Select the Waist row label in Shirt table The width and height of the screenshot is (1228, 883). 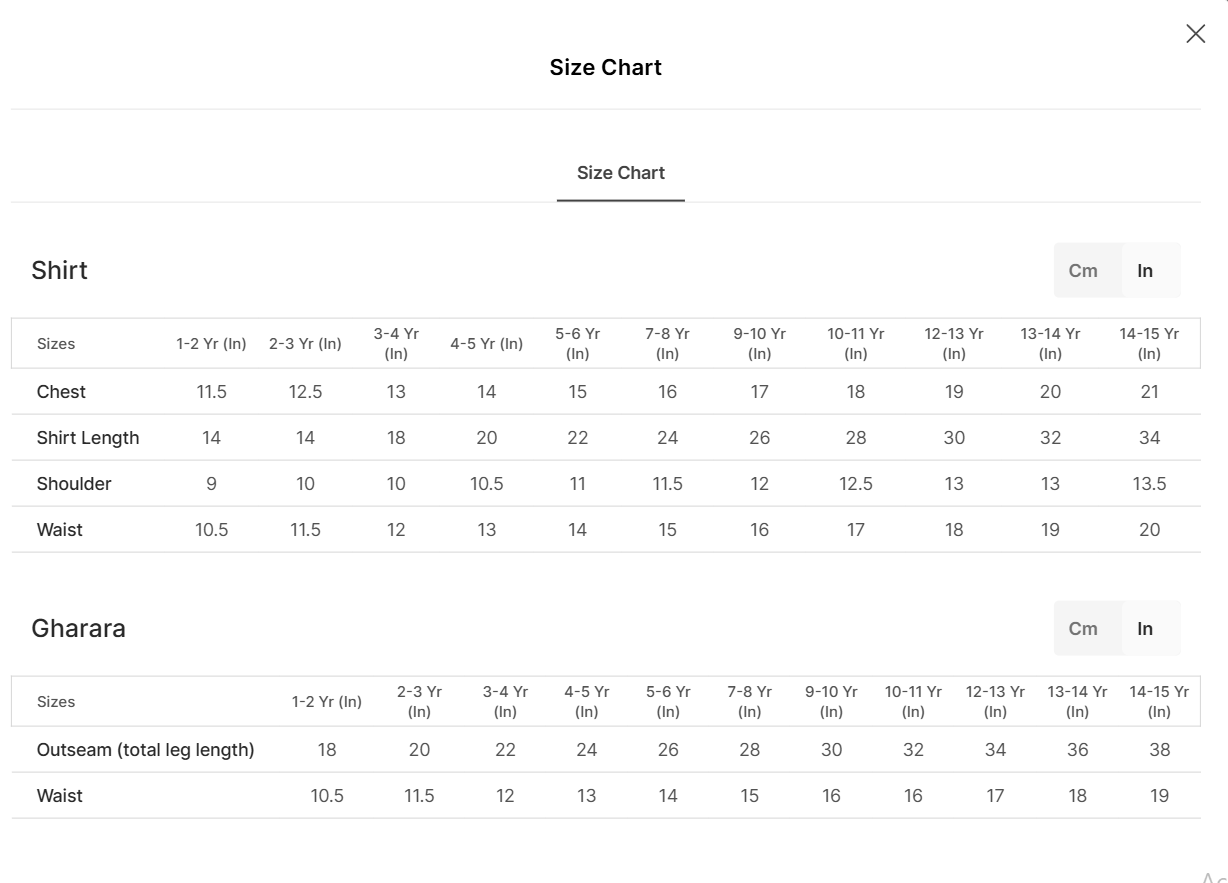pos(60,530)
